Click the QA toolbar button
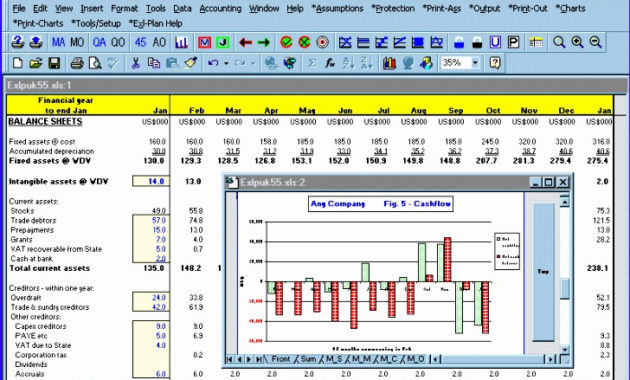The width and height of the screenshot is (630, 380). click(x=99, y=42)
